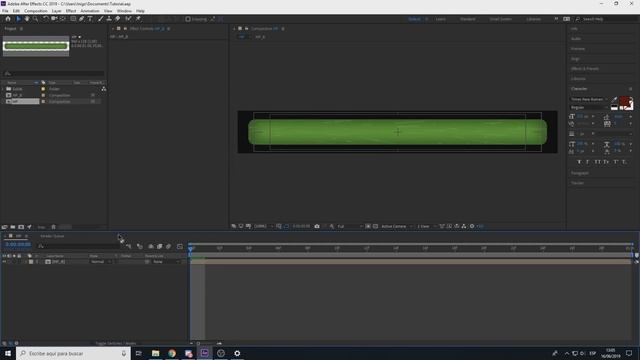The image size is (640, 360).
Task: Open the Regular font style dropdown
Action: pyautogui.click(x=589, y=107)
